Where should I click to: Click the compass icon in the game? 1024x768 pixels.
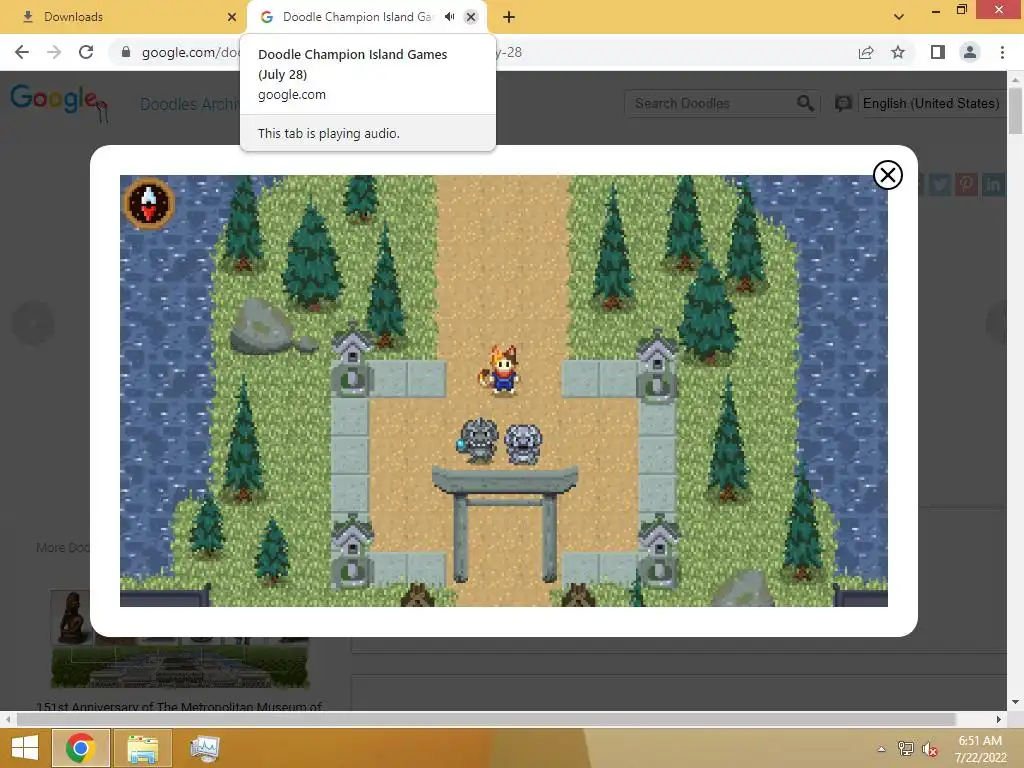coord(149,203)
